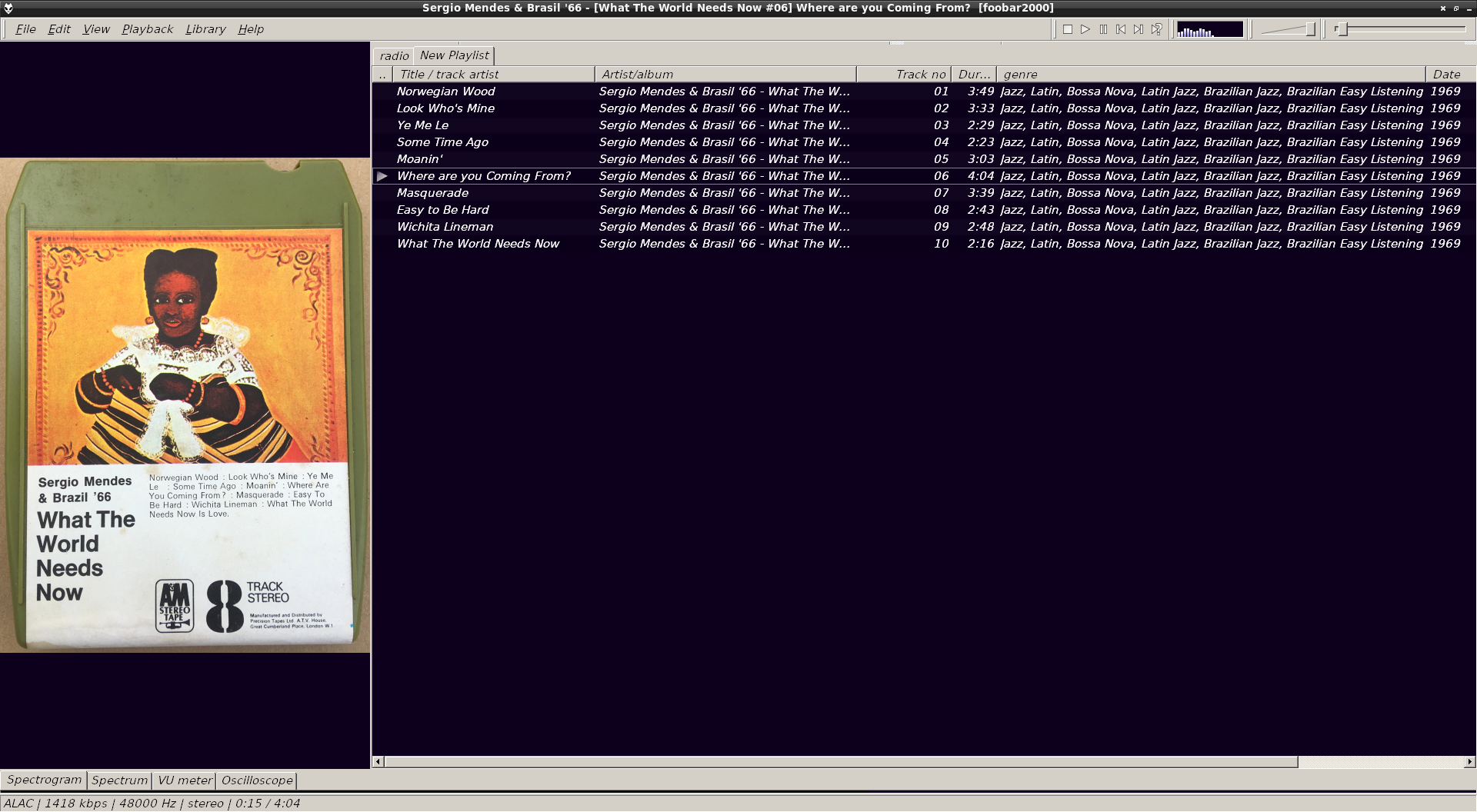Image resolution: width=1477 pixels, height=812 pixels.
Task: Click track number 07 for Masquerade
Action: 942,193
